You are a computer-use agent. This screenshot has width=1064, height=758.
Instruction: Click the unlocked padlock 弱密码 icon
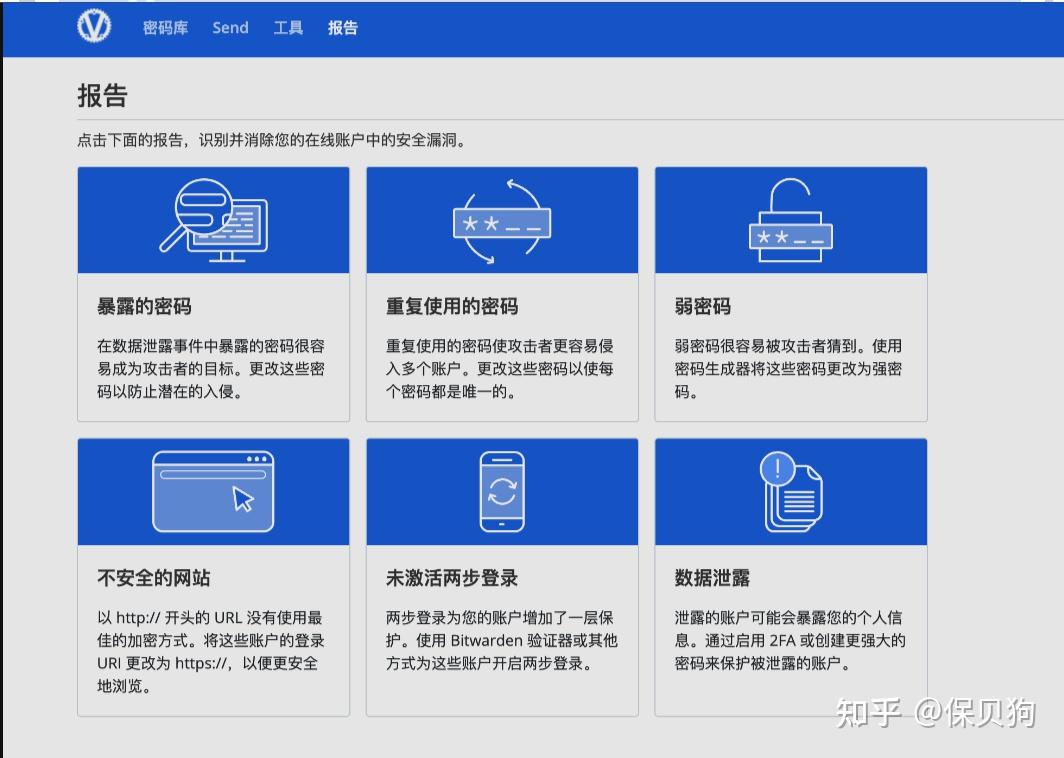[x=790, y=219]
